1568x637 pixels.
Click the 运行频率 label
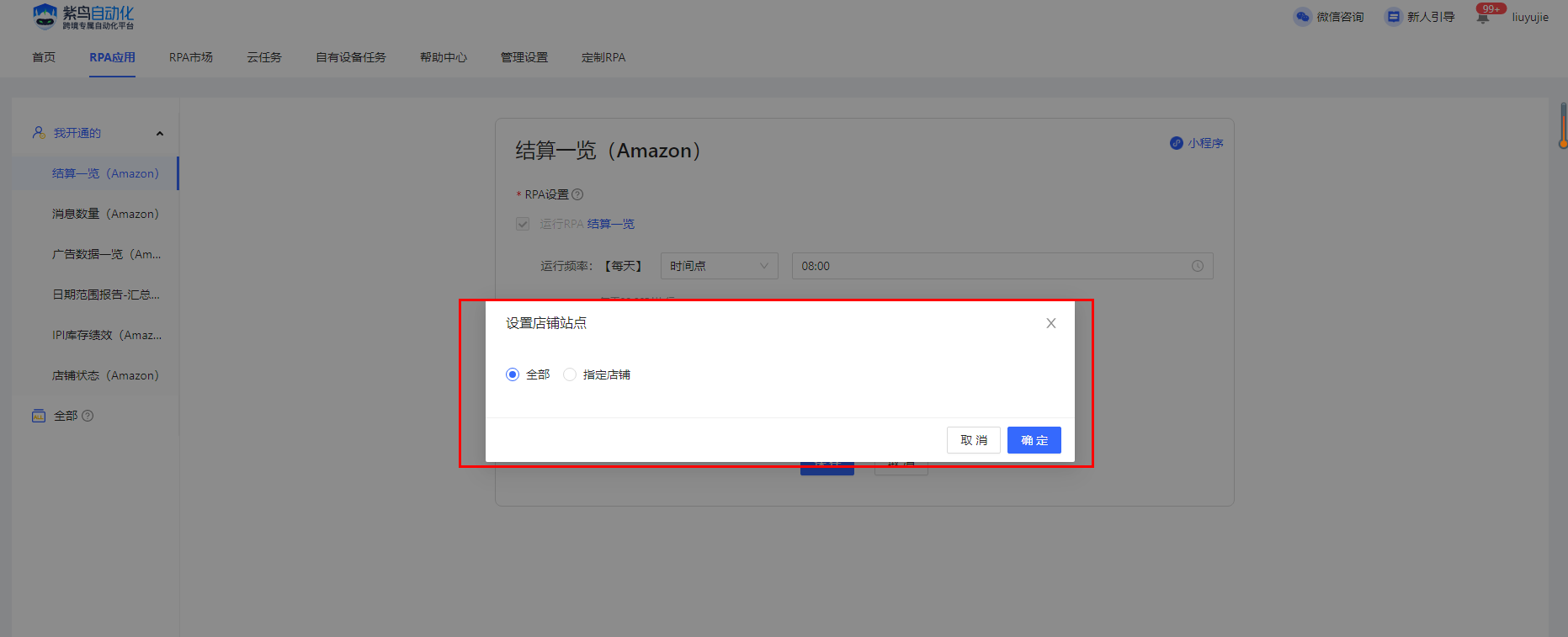point(566,266)
